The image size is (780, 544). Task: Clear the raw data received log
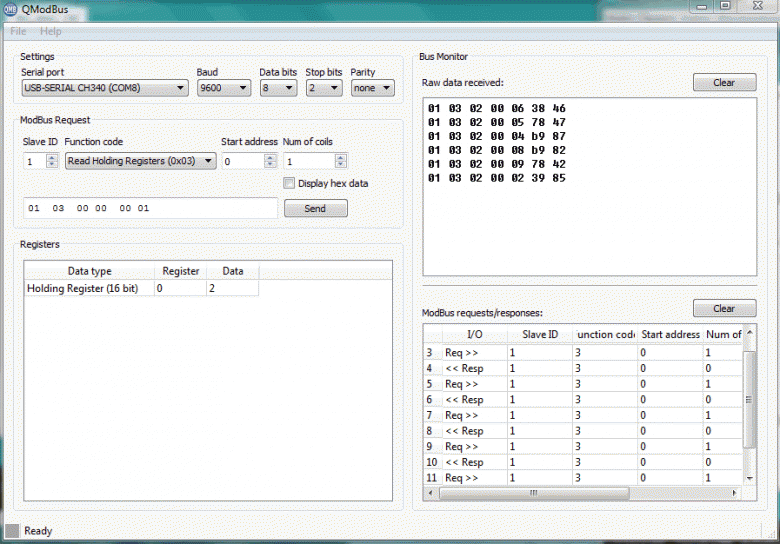click(x=724, y=83)
